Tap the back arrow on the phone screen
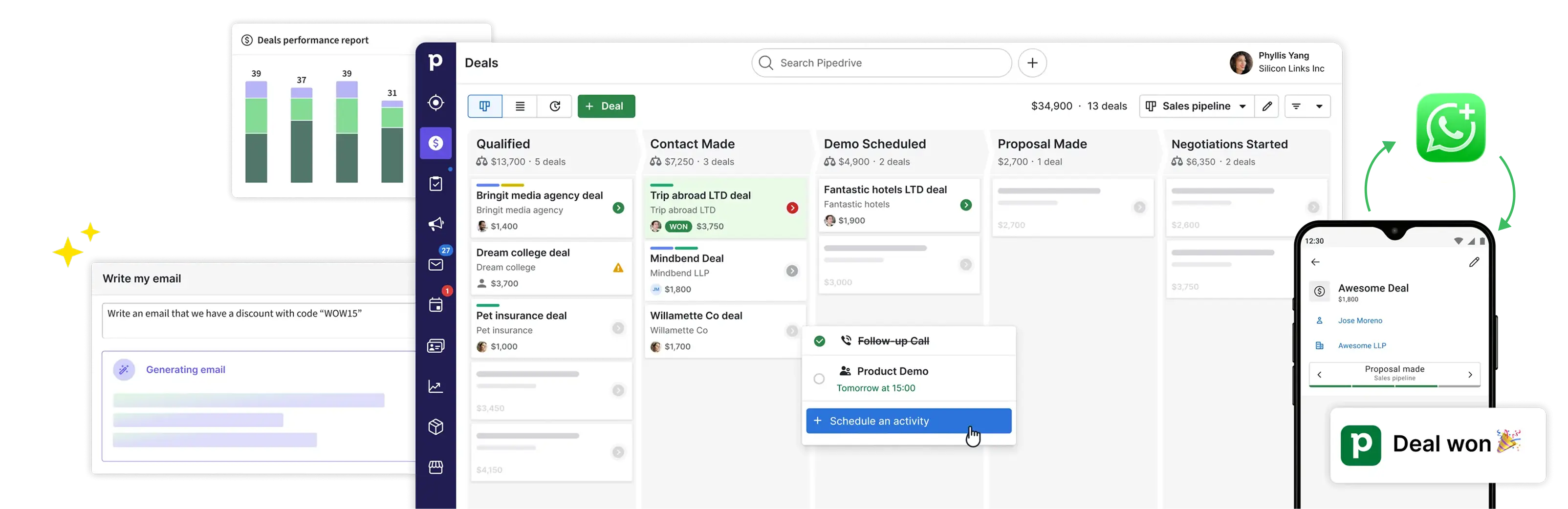The width and height of the screenshot is (1568, 509). click(1315, 262)
